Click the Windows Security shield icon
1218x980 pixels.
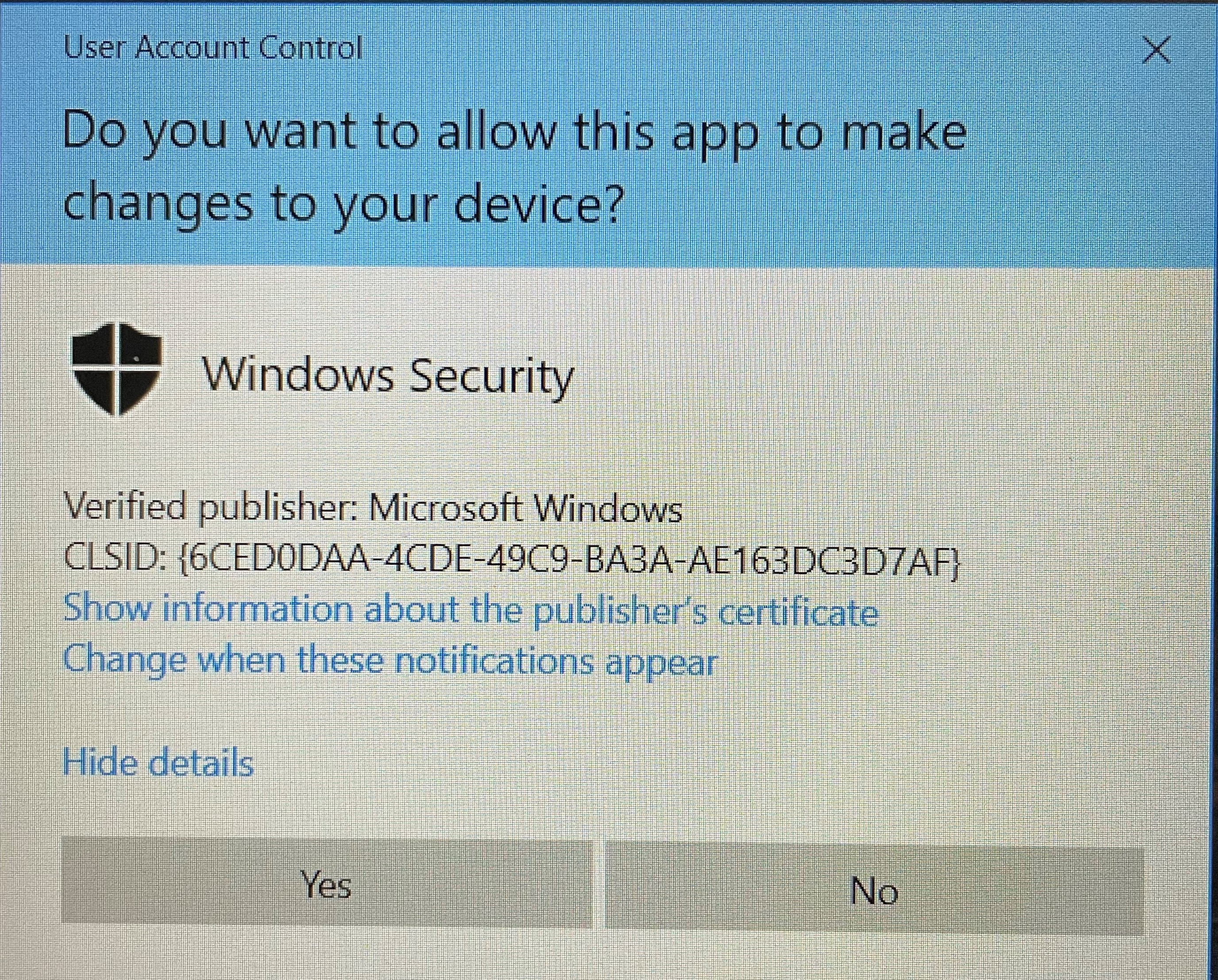pos(117,369)
